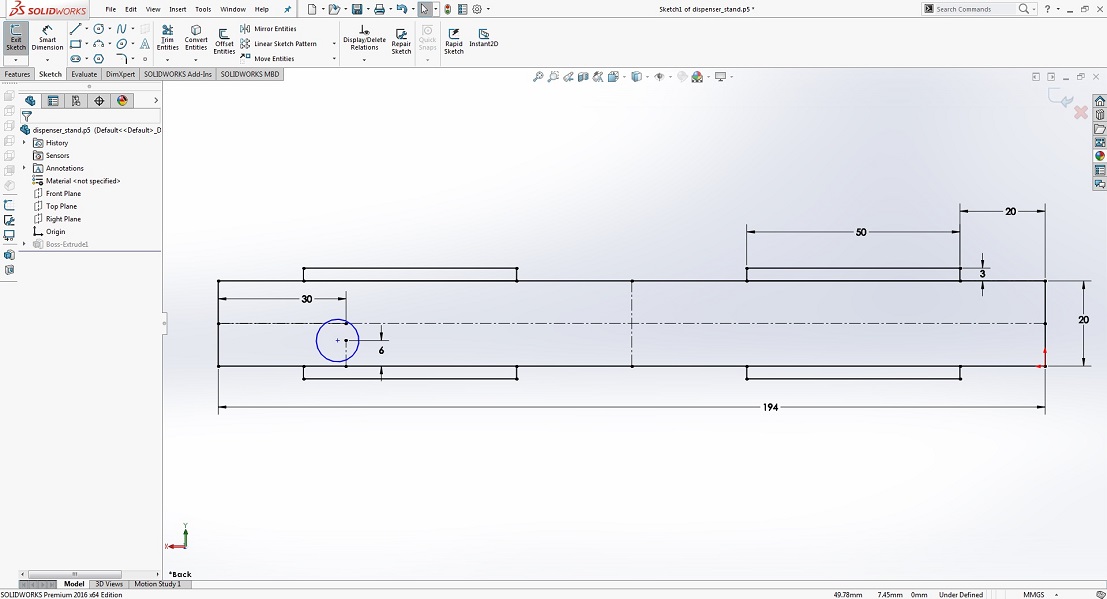The height and width of the screenshot is (599, 1107).
Task: Select the Straight Slot tool
Action: (76, 59)
